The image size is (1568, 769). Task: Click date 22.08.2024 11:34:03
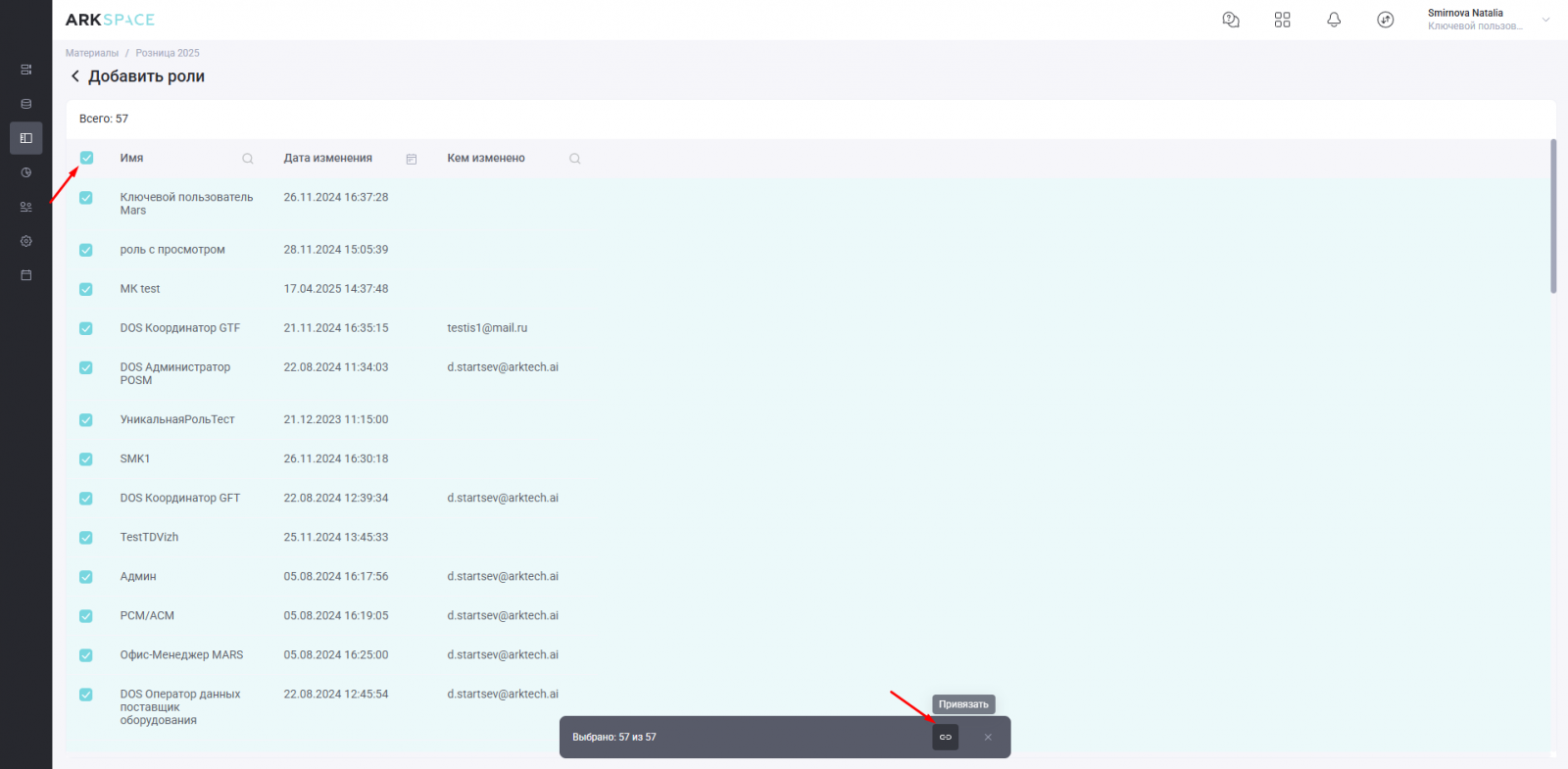click(336, 367)
